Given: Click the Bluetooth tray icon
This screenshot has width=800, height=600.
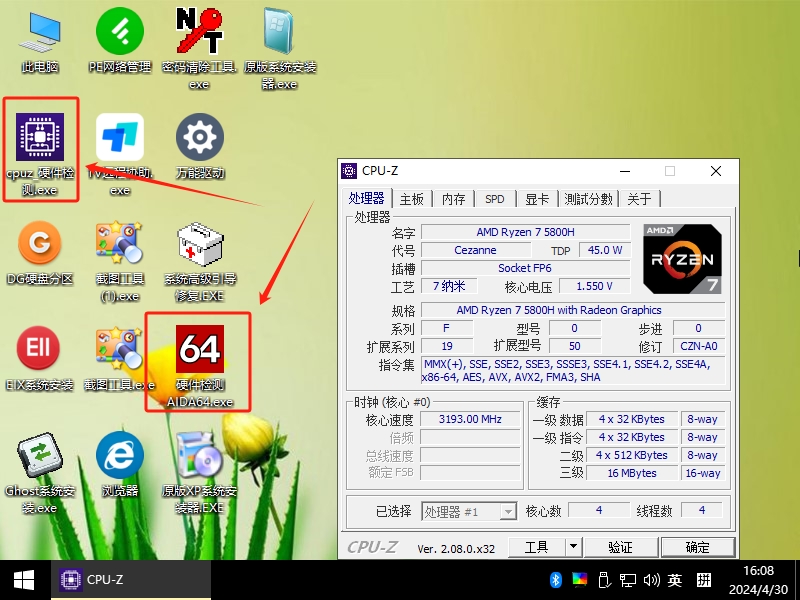Looking at the screenshot, I should click(x=555, y=580).
